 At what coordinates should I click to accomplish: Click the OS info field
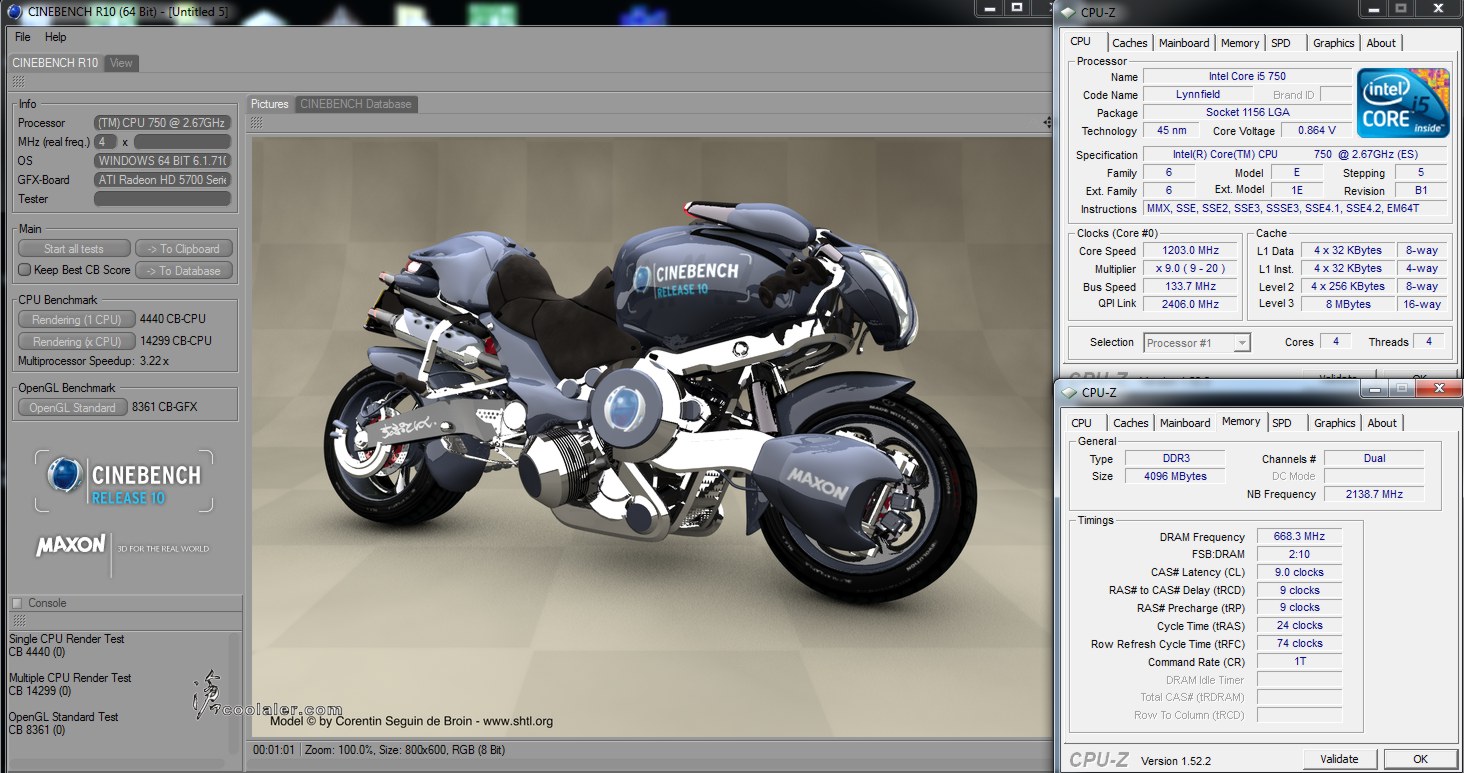(163, 161)
